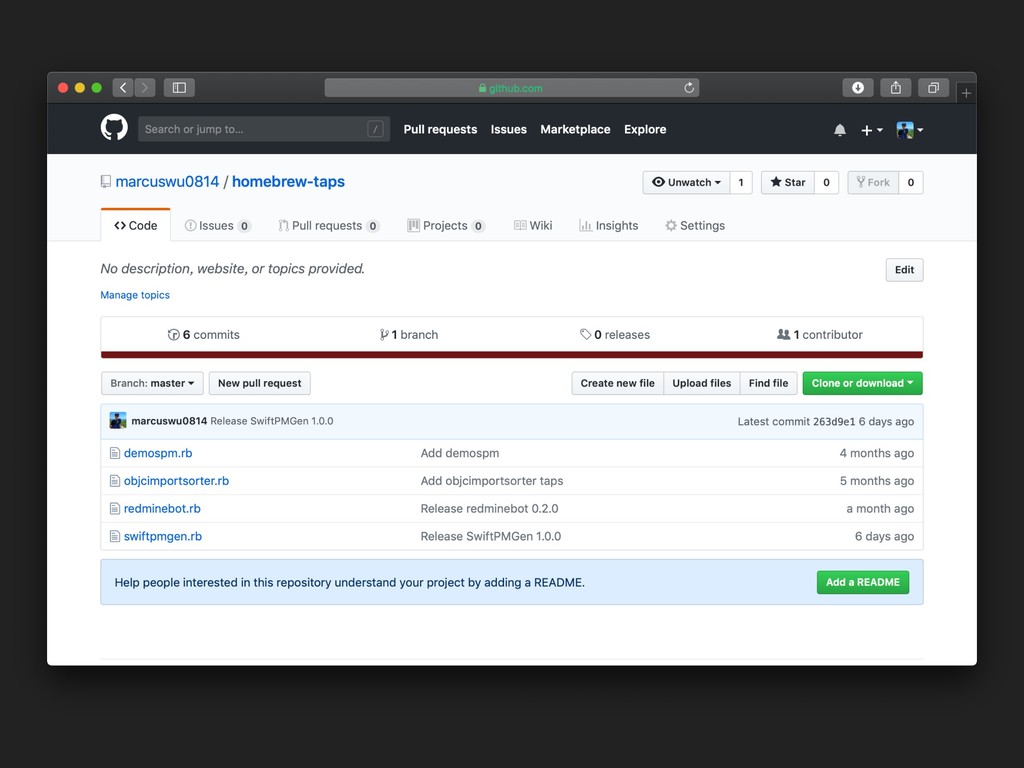Click the github.com address bar

(x=512, y=88)
